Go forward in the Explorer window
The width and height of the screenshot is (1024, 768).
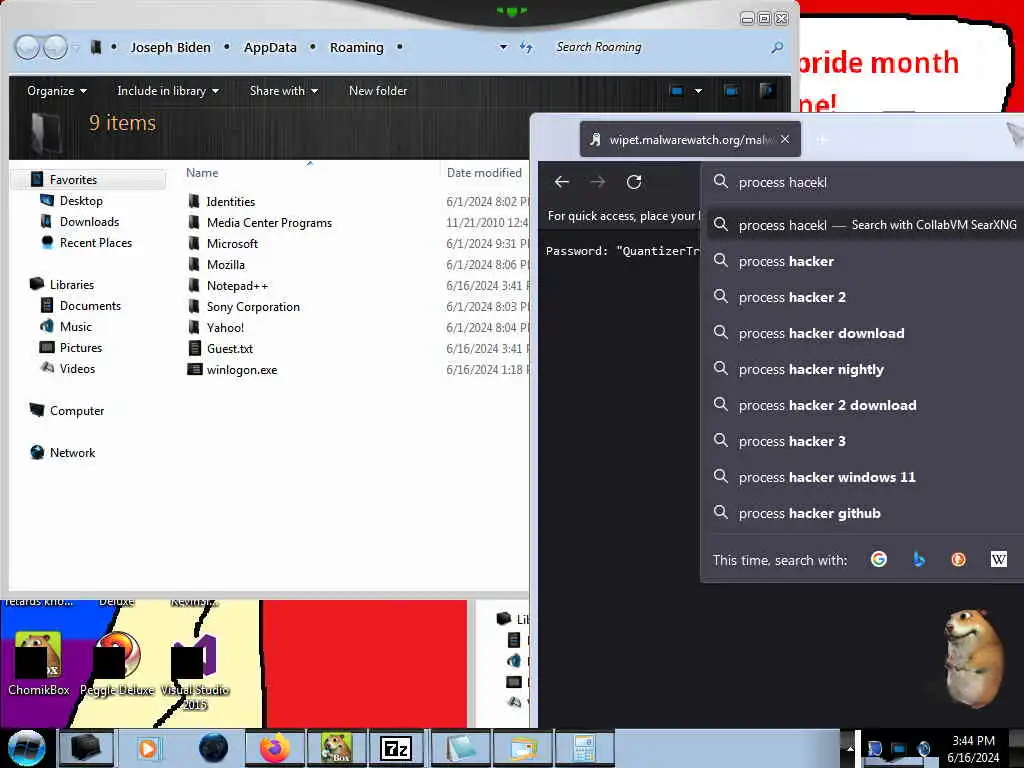[x=55, y=47]
